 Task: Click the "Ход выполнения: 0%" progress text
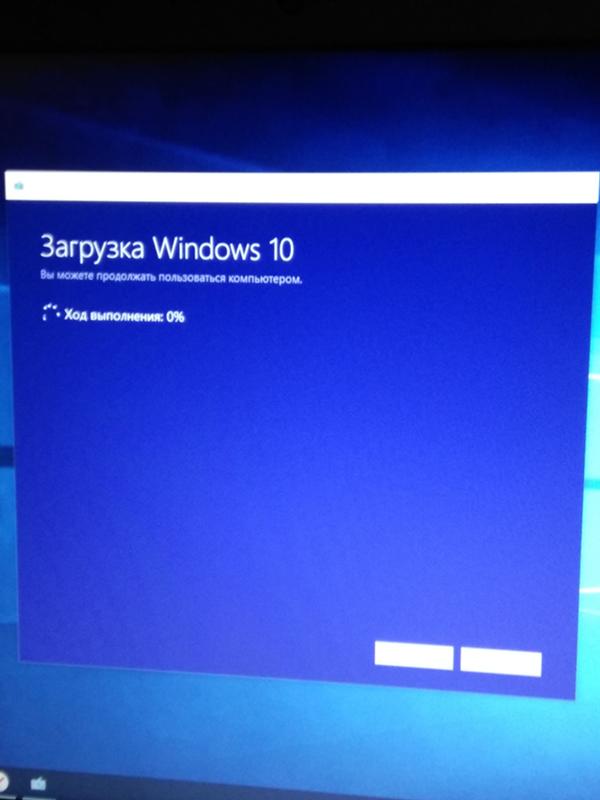[x=124, y=316]
